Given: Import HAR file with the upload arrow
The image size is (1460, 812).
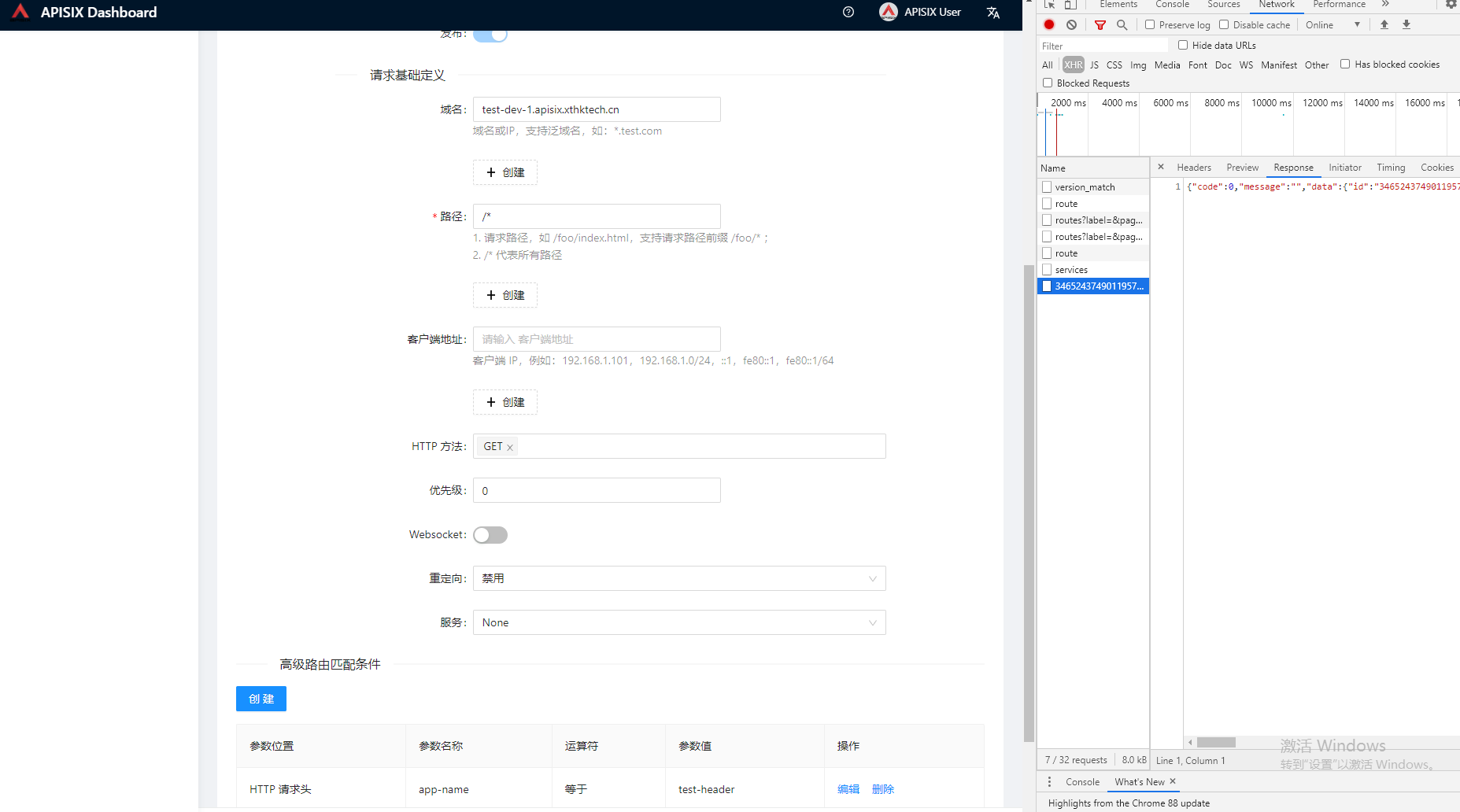Looking at the screenshot, I should coord(1384,25).
